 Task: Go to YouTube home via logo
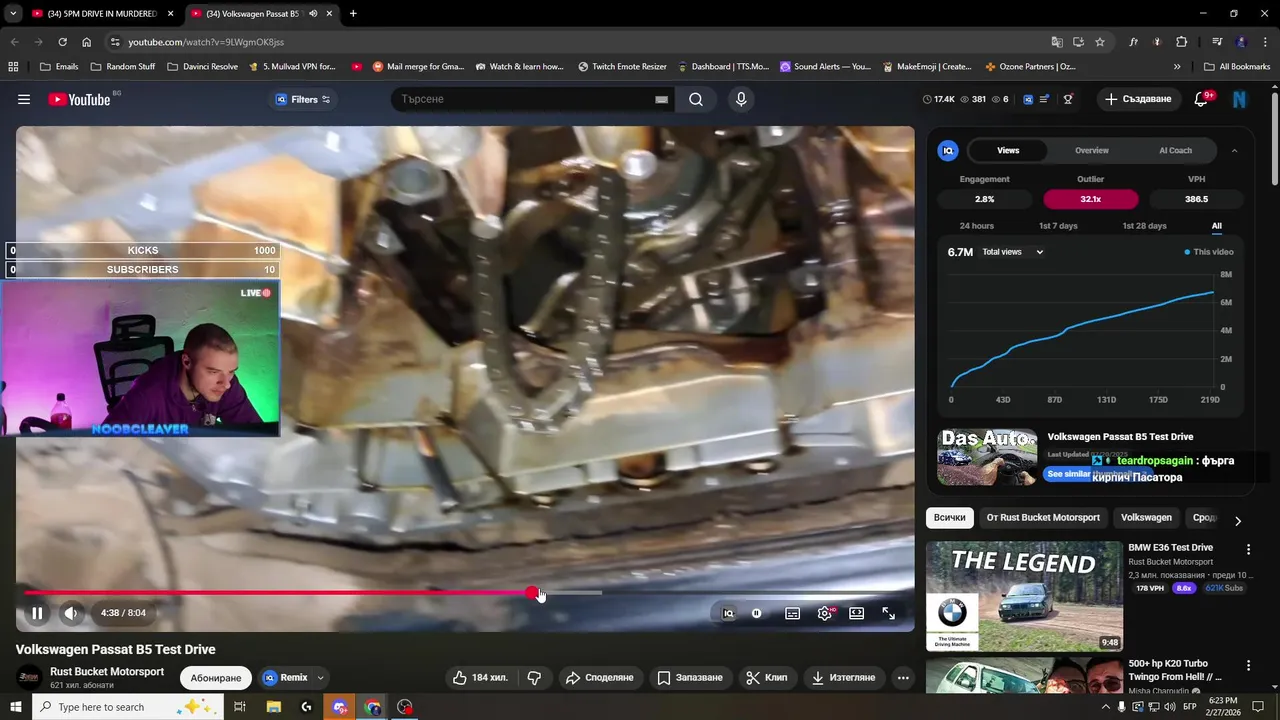click(x=79, y=99)
